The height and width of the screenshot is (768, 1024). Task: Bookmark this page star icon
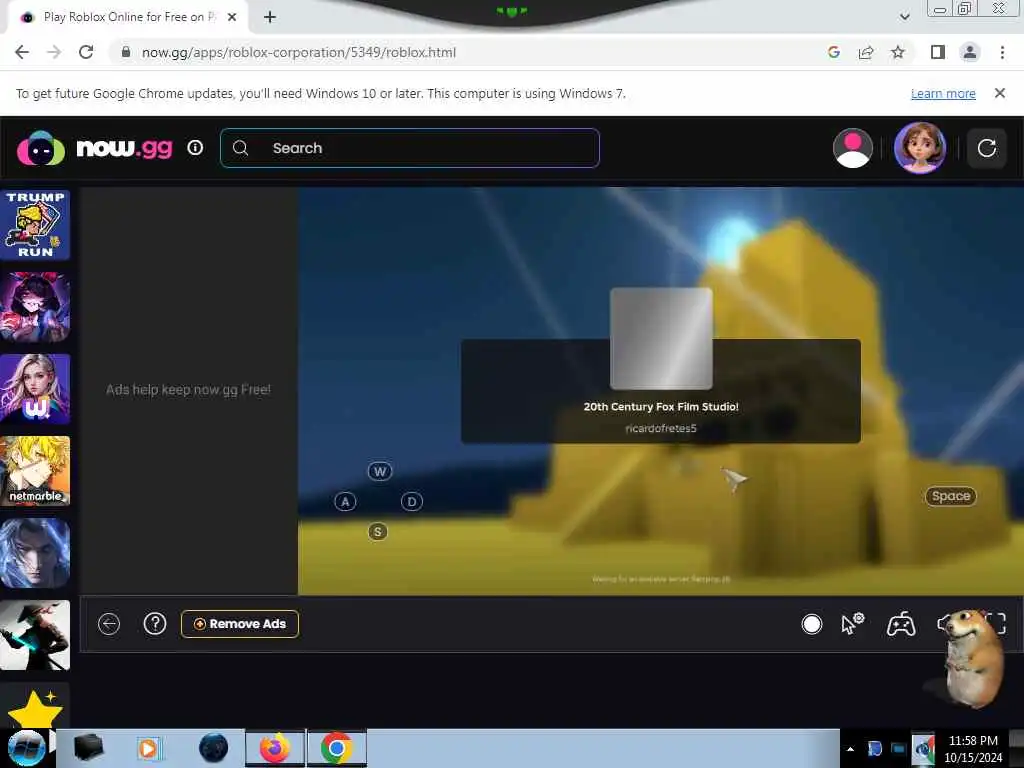(898, 52)
